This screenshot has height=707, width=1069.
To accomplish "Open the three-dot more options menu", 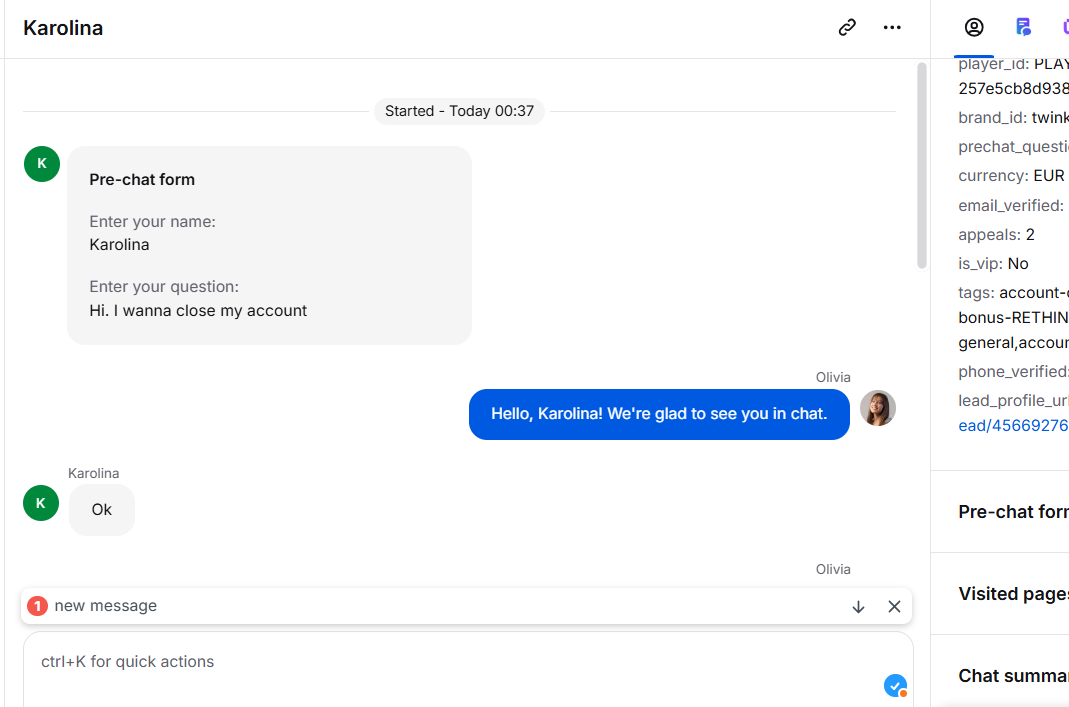I will (x=892, y=27).
